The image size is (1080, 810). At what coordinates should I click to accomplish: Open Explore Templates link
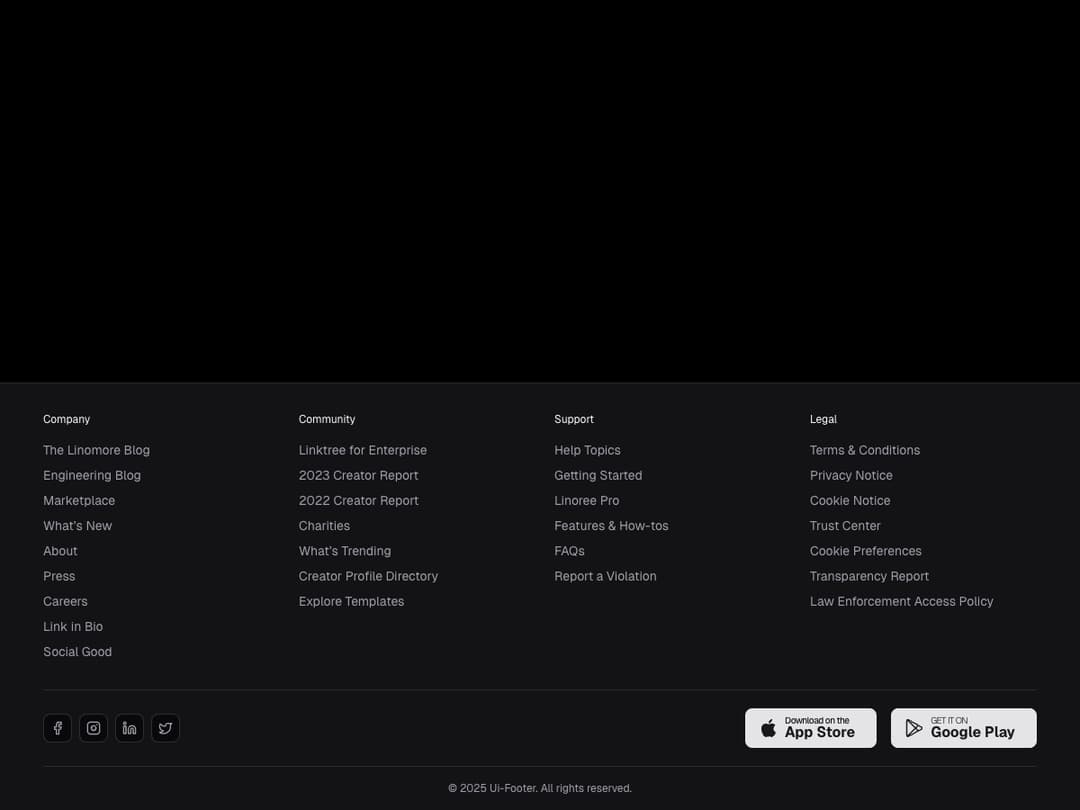[351, 601]
